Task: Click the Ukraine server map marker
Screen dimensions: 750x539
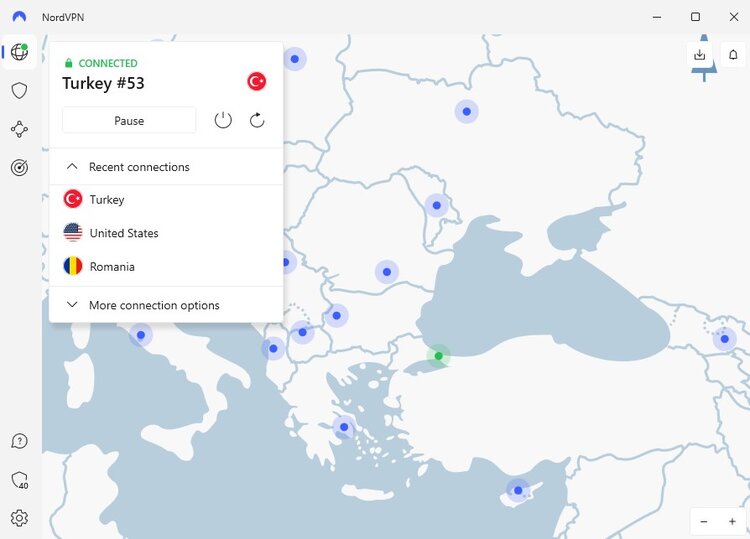Action: pyautogui.click(x=466, y=111)
